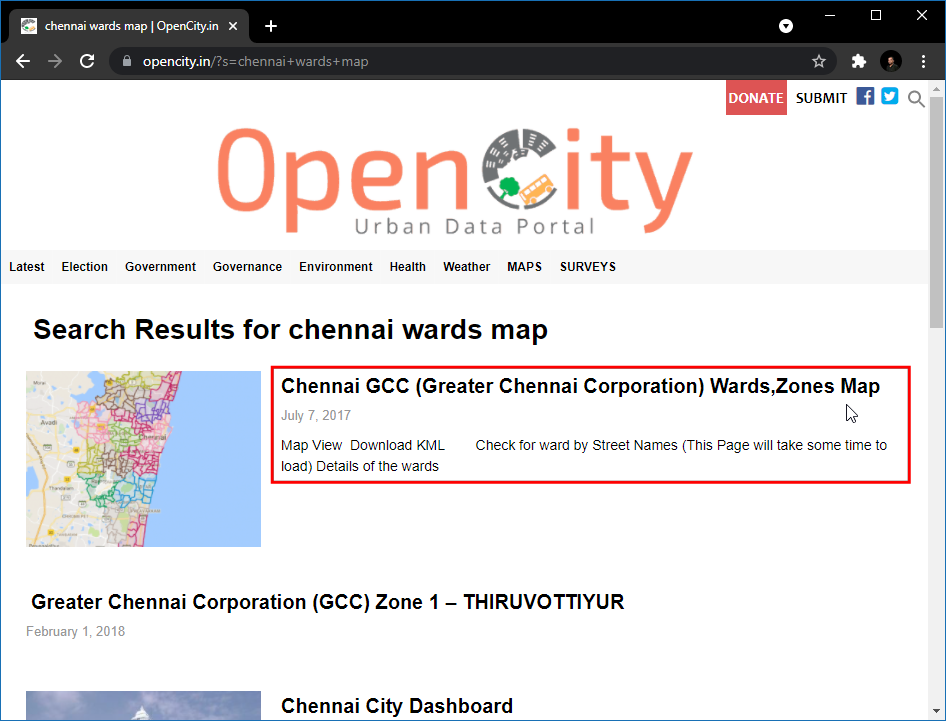The image size is (946, 721).
Task: Open the Chrome profile avatar
Action: (x=891, y=61)
